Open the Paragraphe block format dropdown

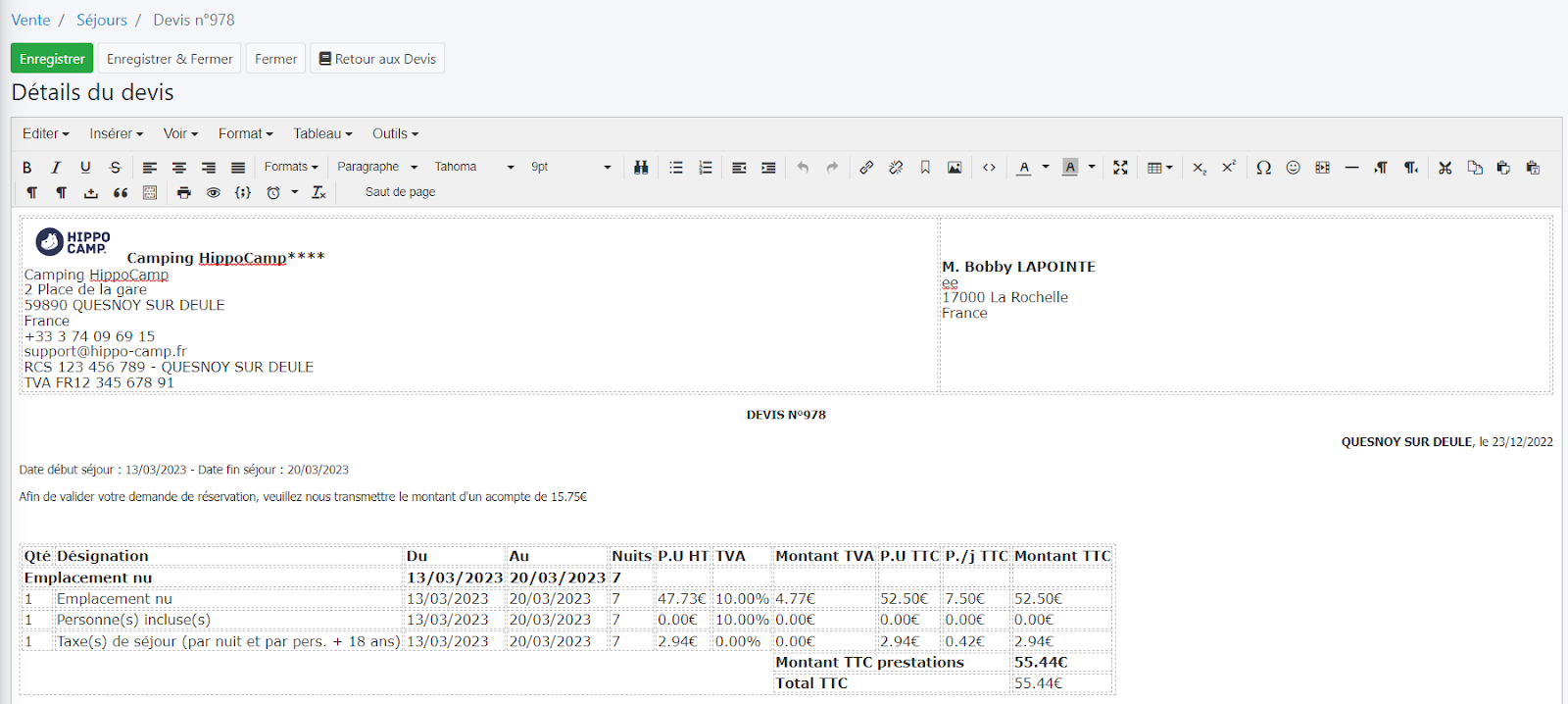point(377,168)
